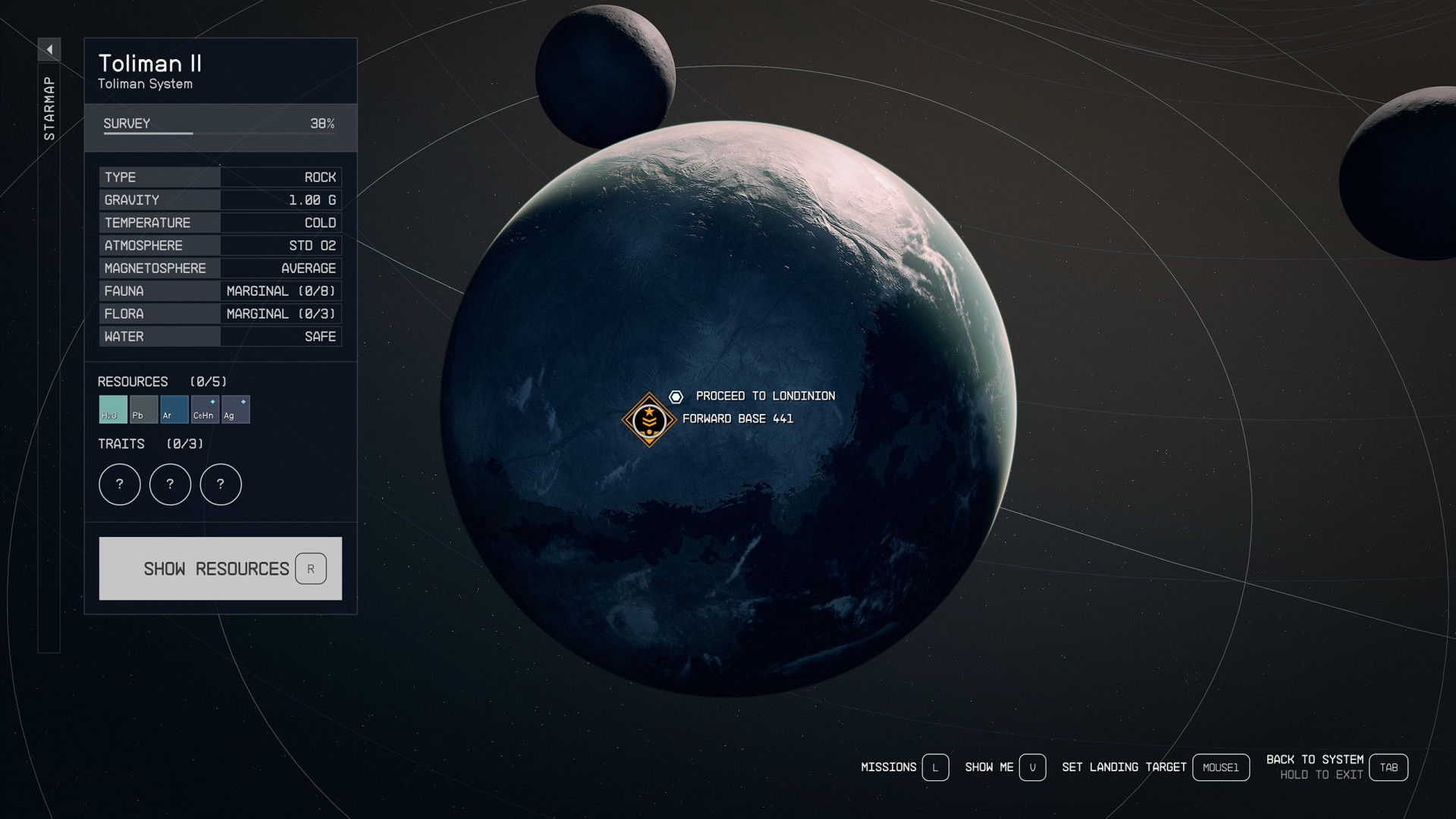The height and width of the screenshot is (819, 1456).
Task: Click the WATER Safe row
Action: (221, 337)
